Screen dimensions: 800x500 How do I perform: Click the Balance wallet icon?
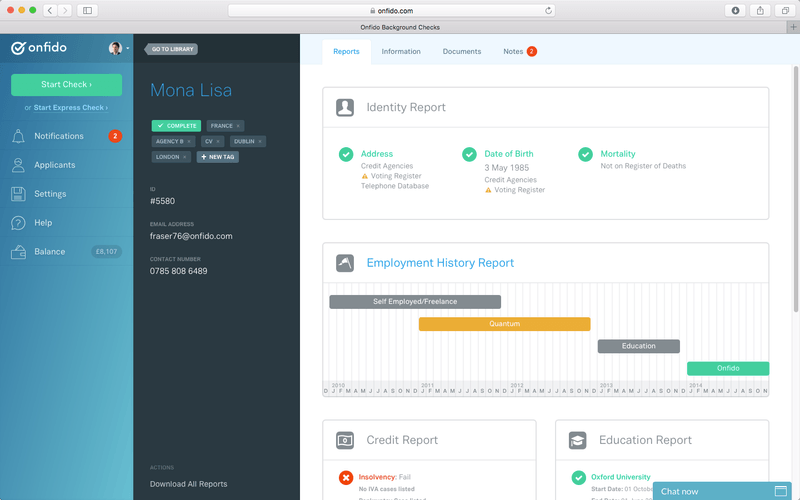click(18, 252)
